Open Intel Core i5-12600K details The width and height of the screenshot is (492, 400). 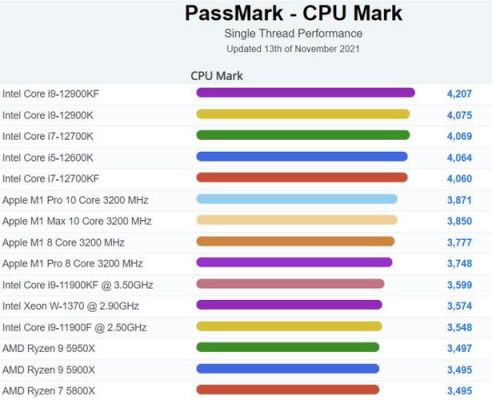pyautogui.click(x=48, y=157)
